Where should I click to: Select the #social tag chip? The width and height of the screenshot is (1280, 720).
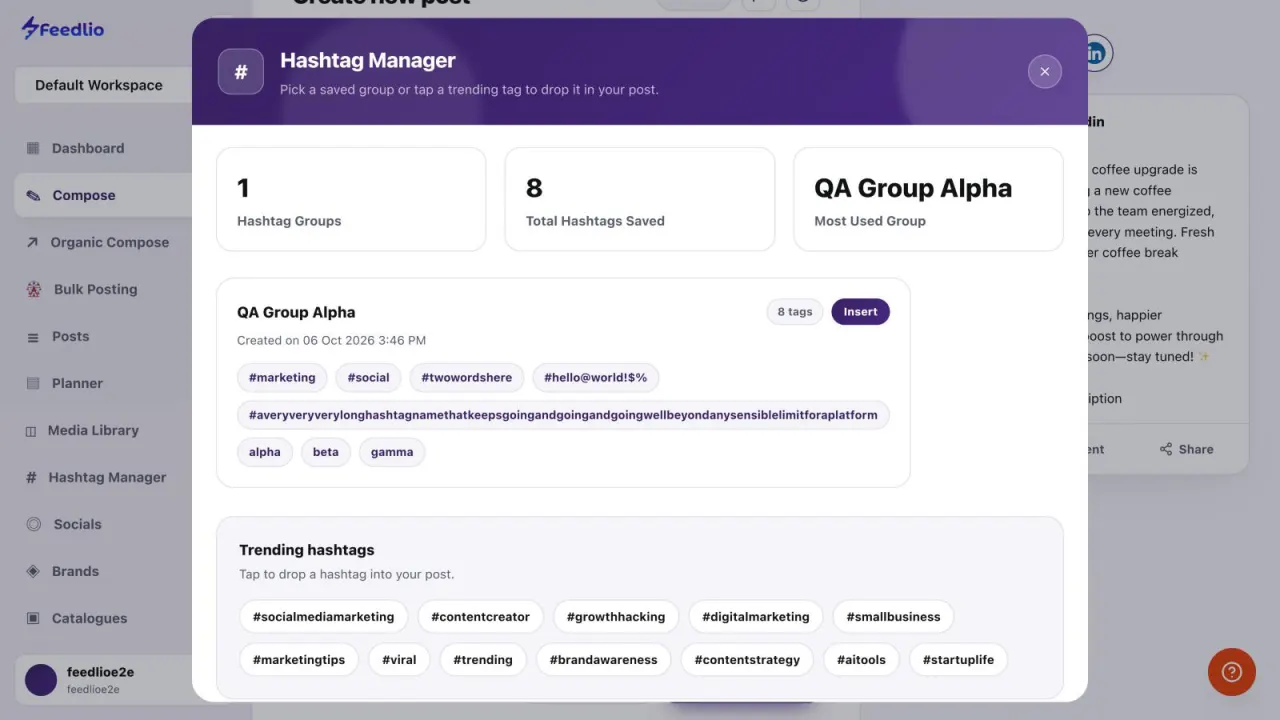pyautogui.click(x=369, y=378)
